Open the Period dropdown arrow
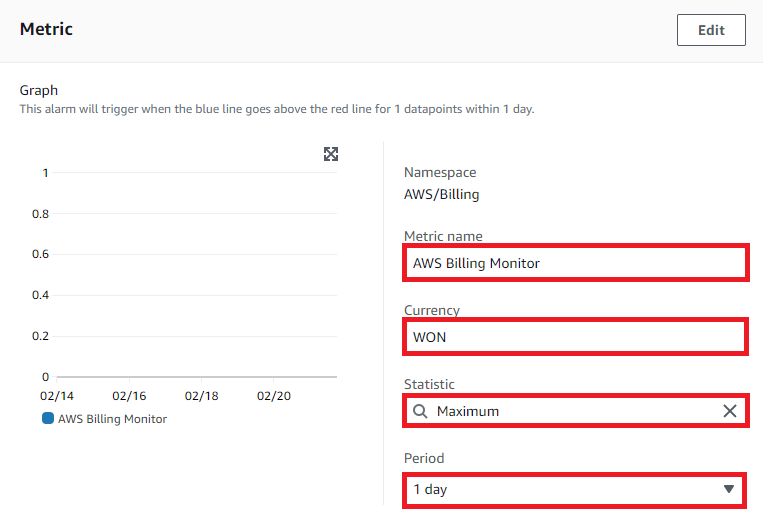This screenshot has height=523, width=763. click(x=728, y=489)
